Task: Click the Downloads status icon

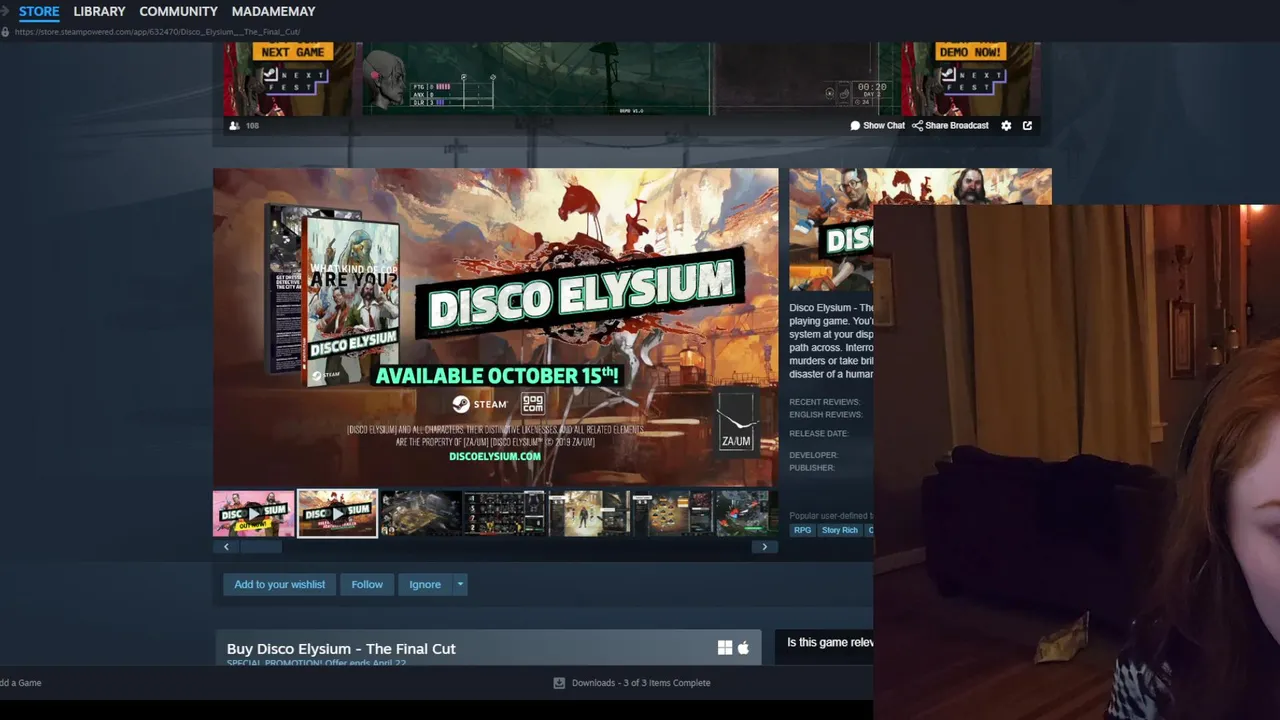Action: point(559,683)
